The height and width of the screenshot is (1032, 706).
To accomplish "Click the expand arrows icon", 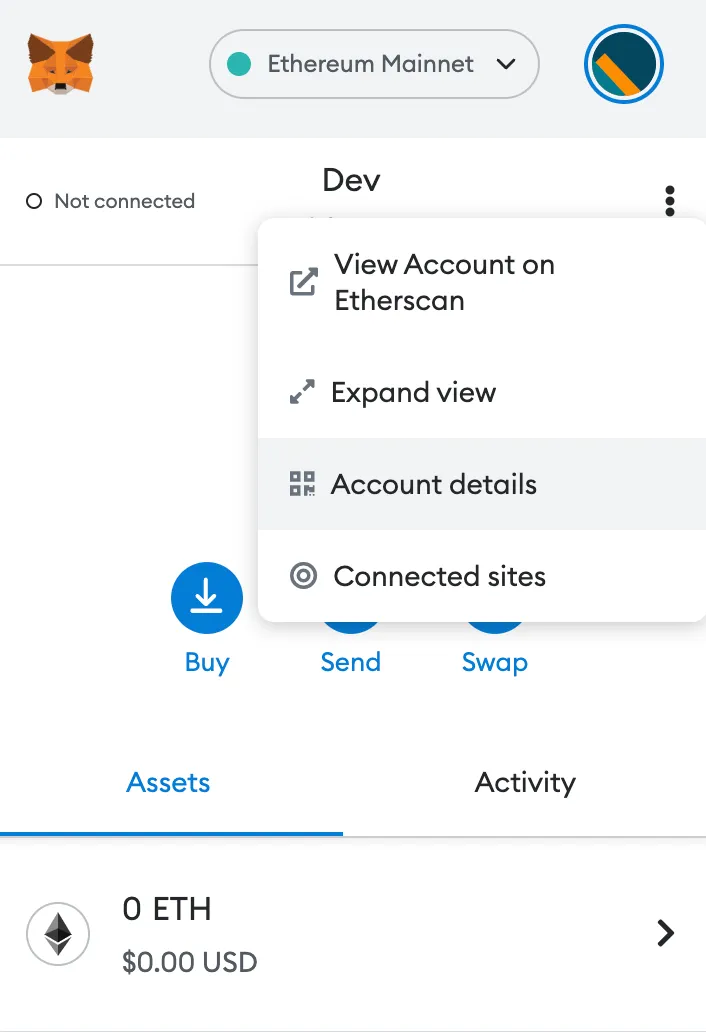I will (x=302, y=392).
